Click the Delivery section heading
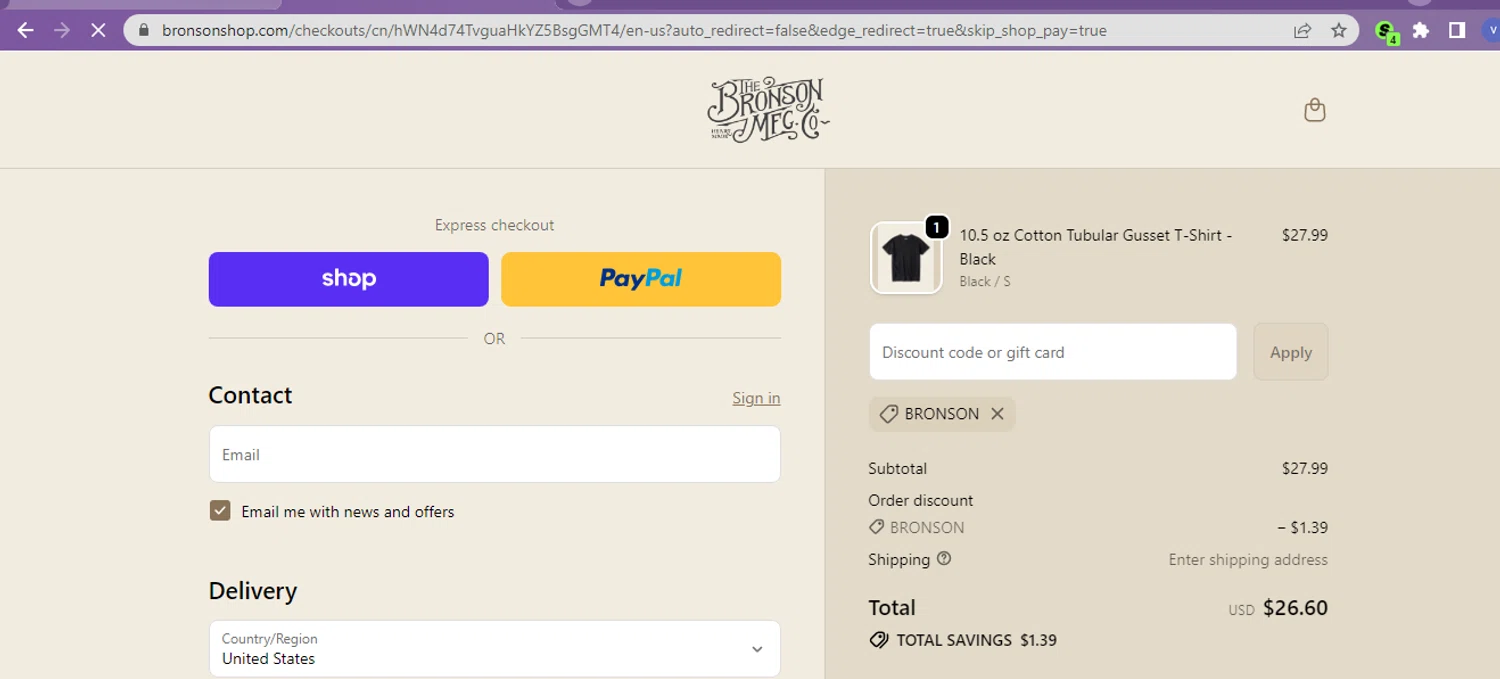 click(253, 591)
